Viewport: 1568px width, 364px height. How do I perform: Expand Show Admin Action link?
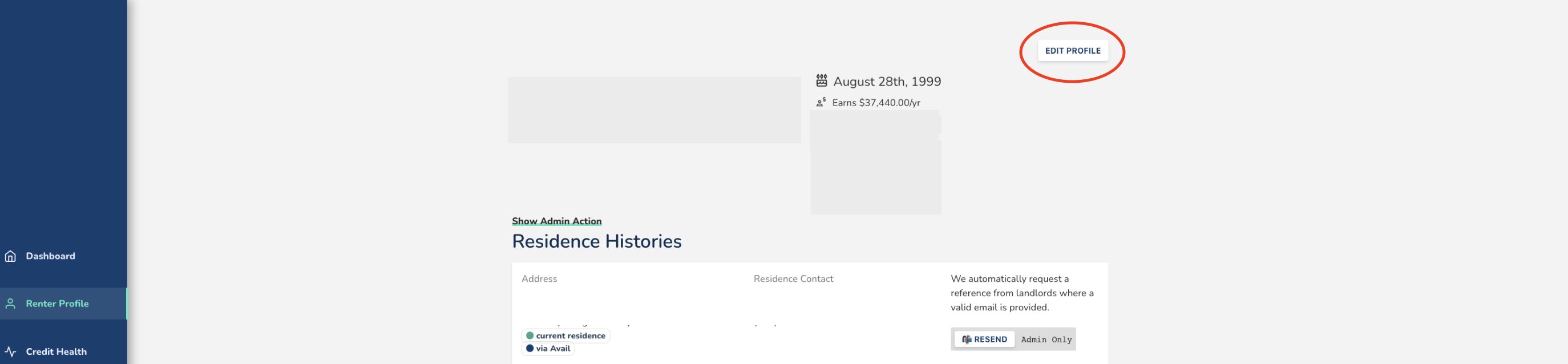point(556,221)
